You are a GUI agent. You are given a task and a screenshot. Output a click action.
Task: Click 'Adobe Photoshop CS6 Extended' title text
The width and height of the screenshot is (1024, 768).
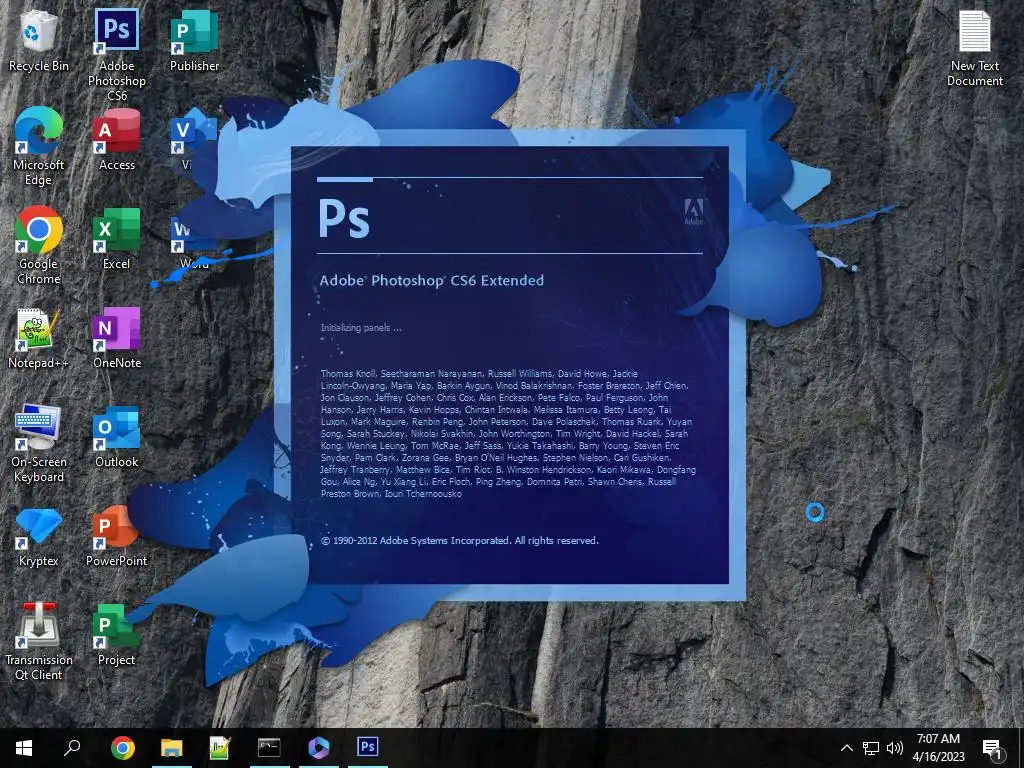pyautogui.click(x=432, y=281)
